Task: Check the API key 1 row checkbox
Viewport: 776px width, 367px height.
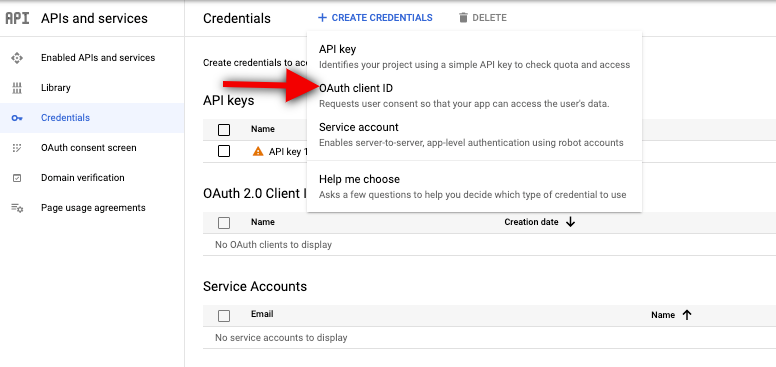Action: [x=224, y=151]
